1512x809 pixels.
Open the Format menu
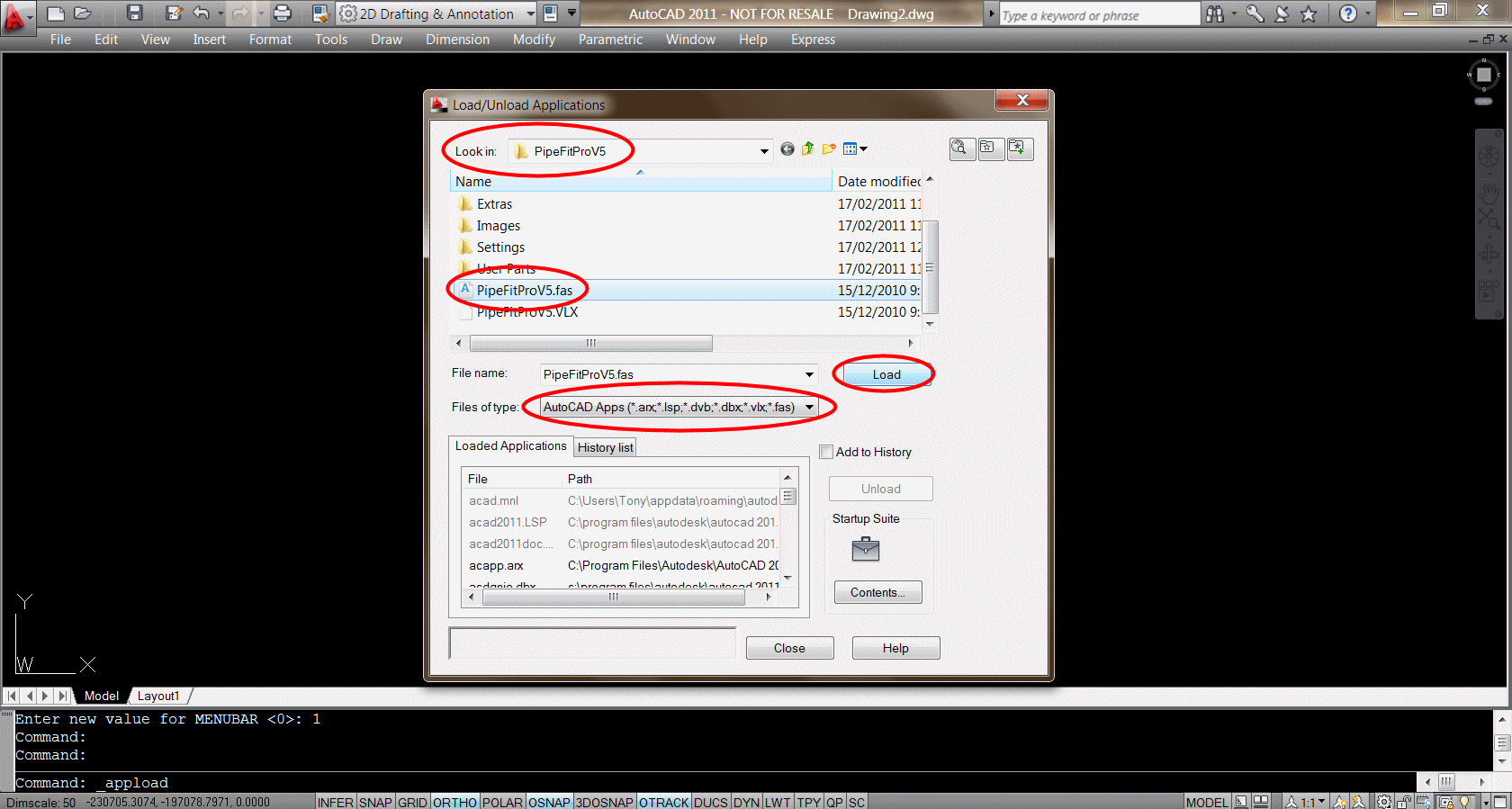click(x=270, y=40)
